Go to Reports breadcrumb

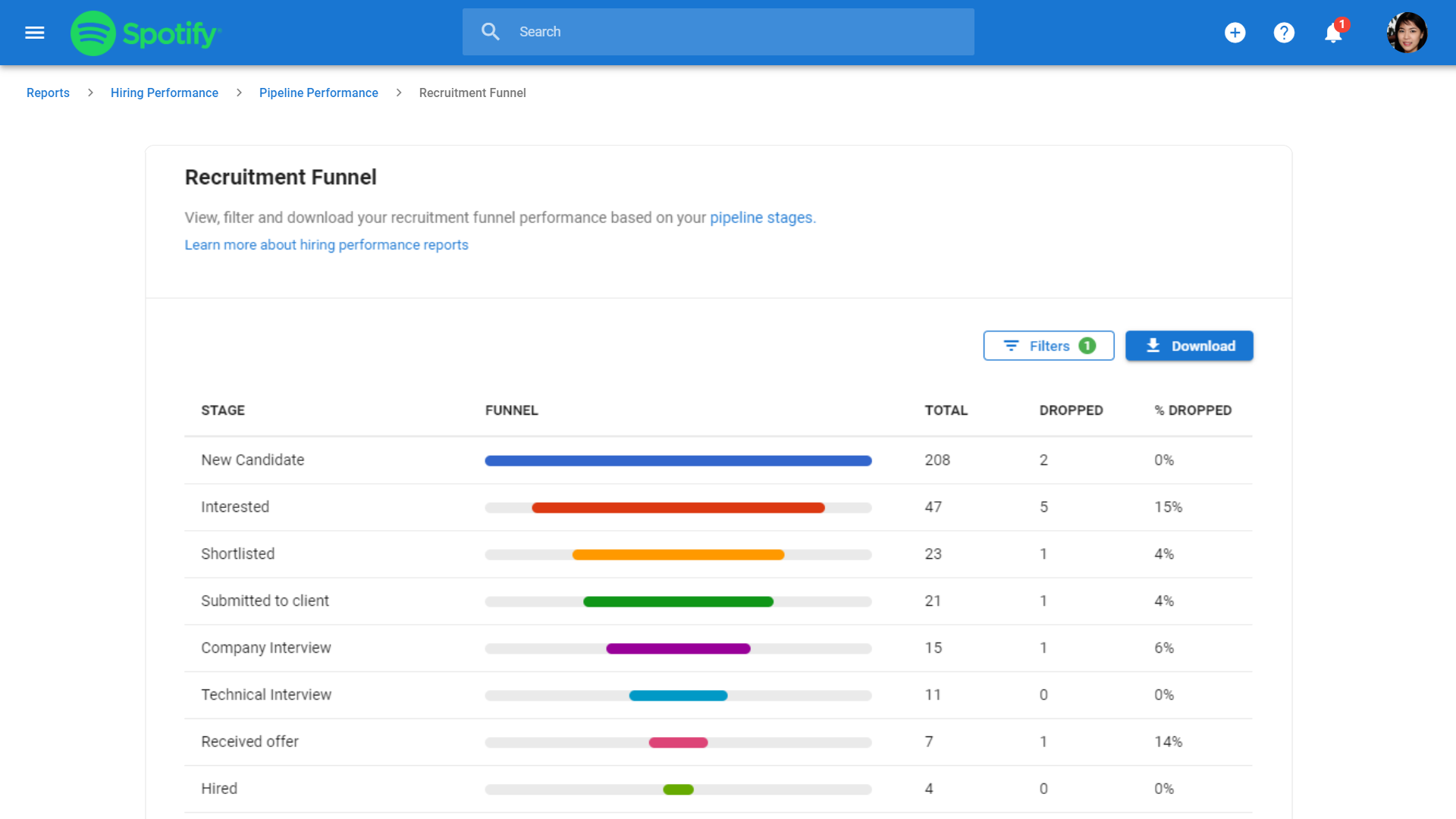coord(48,93)
